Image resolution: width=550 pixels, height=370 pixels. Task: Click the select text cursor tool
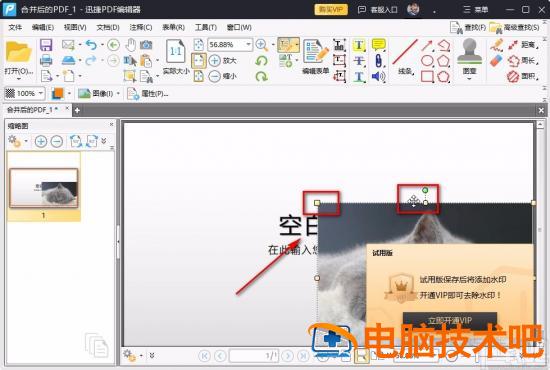point(130,61)
